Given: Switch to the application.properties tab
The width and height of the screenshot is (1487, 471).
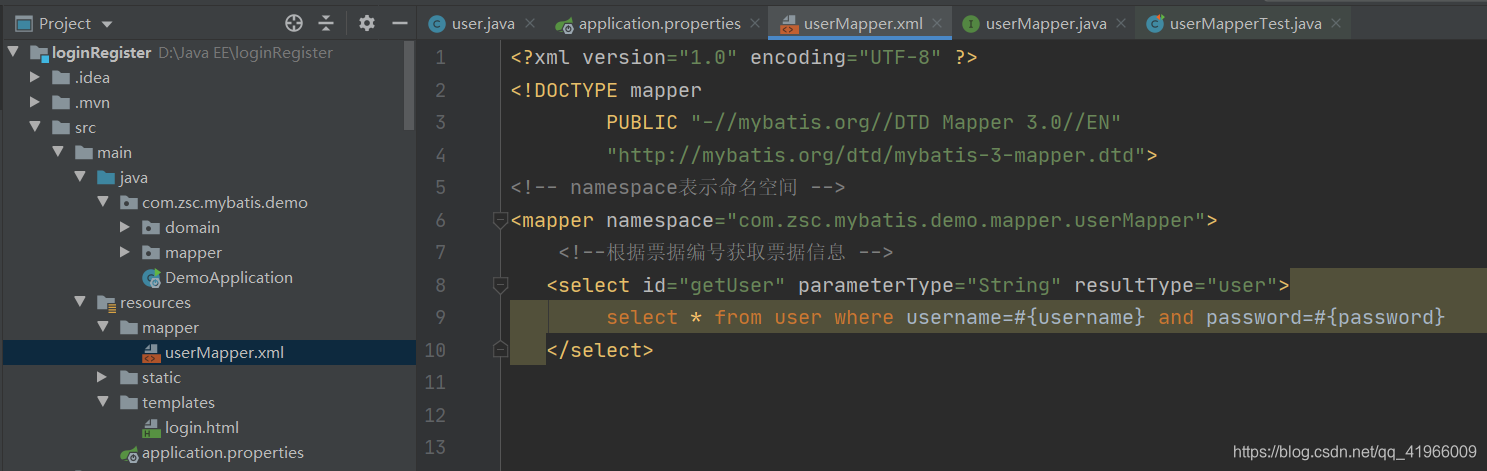Looking at the screenshot, I should coord(657,24).
